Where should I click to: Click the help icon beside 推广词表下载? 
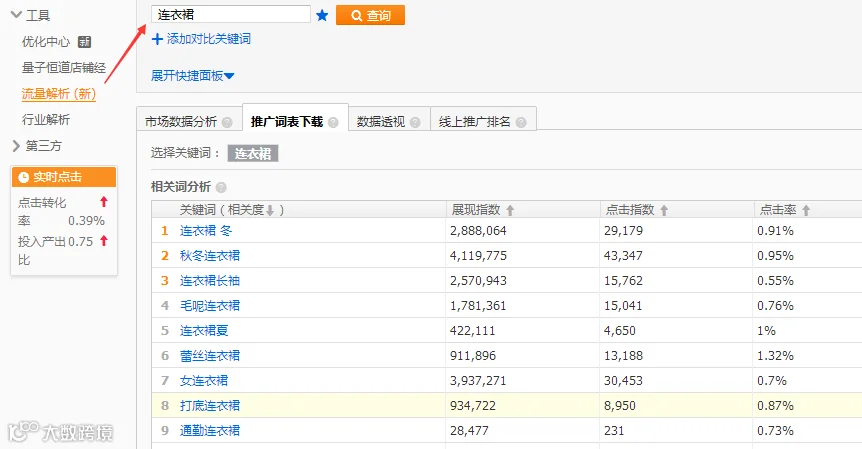333,122
